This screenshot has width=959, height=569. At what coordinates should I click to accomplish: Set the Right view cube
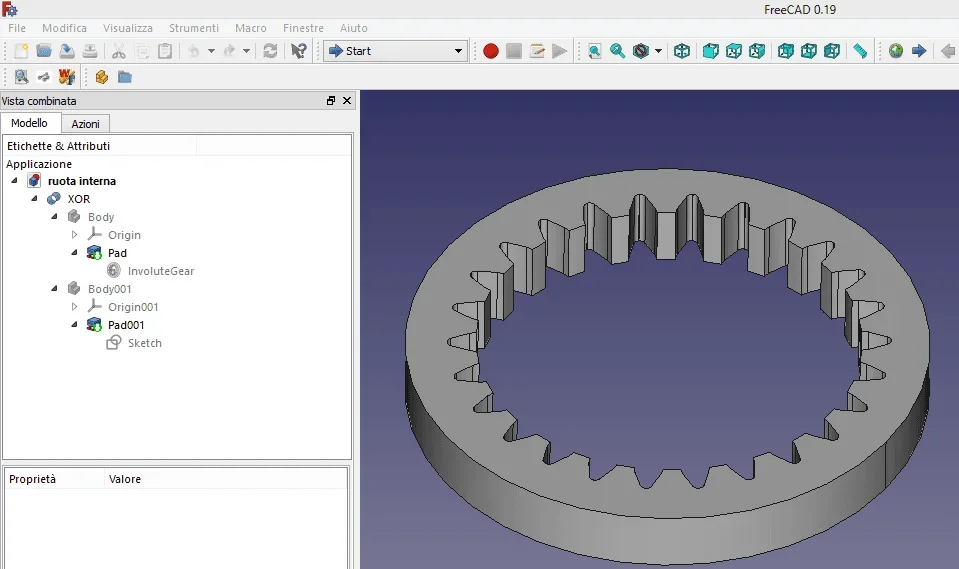coord(757,51)
